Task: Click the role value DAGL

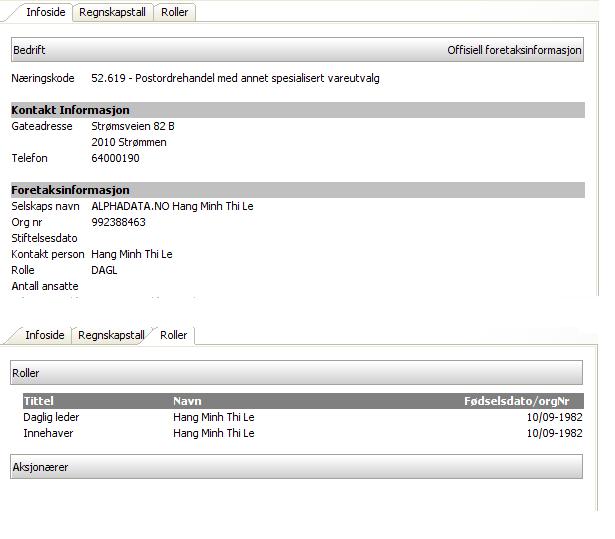Action: (x=104, y=270)
